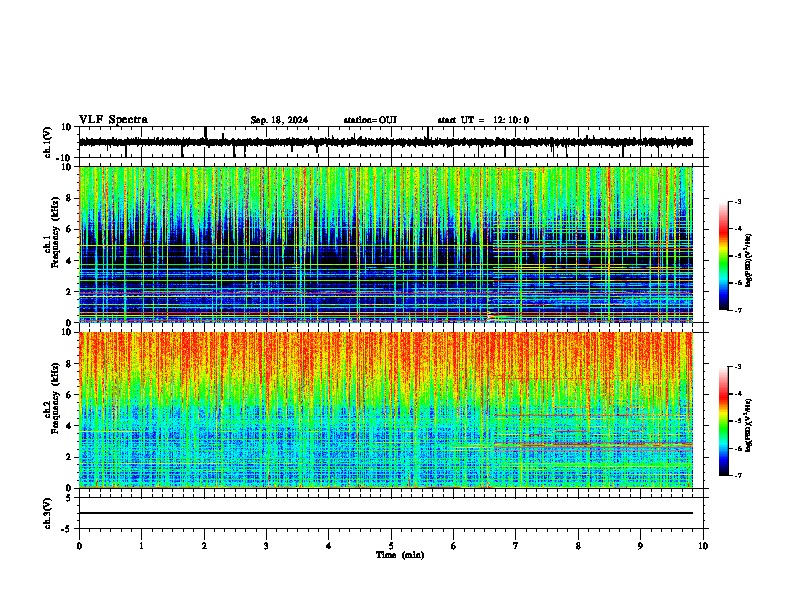The width and height of the screenshot is (792, 612).
Task: Click time axis tick label "2"
Action: click(x=204, y=546)
